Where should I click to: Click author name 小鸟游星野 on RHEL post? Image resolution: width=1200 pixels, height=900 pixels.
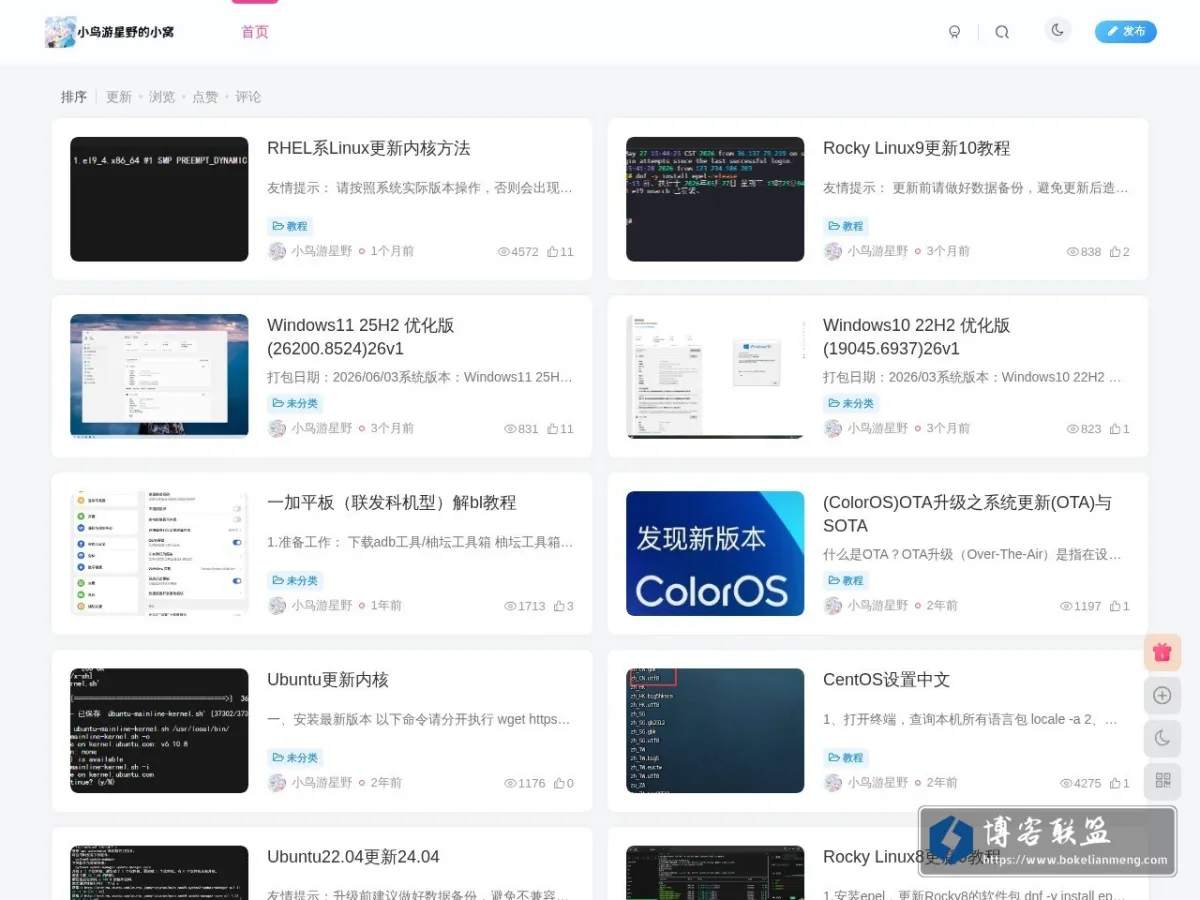(322, 252)
